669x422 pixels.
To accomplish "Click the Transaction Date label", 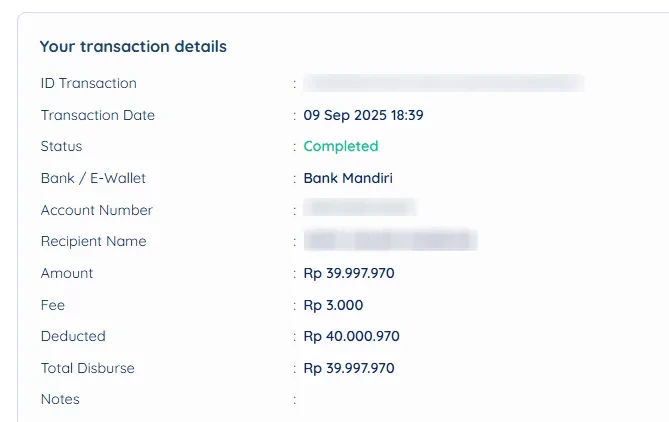I will [98, 115].
